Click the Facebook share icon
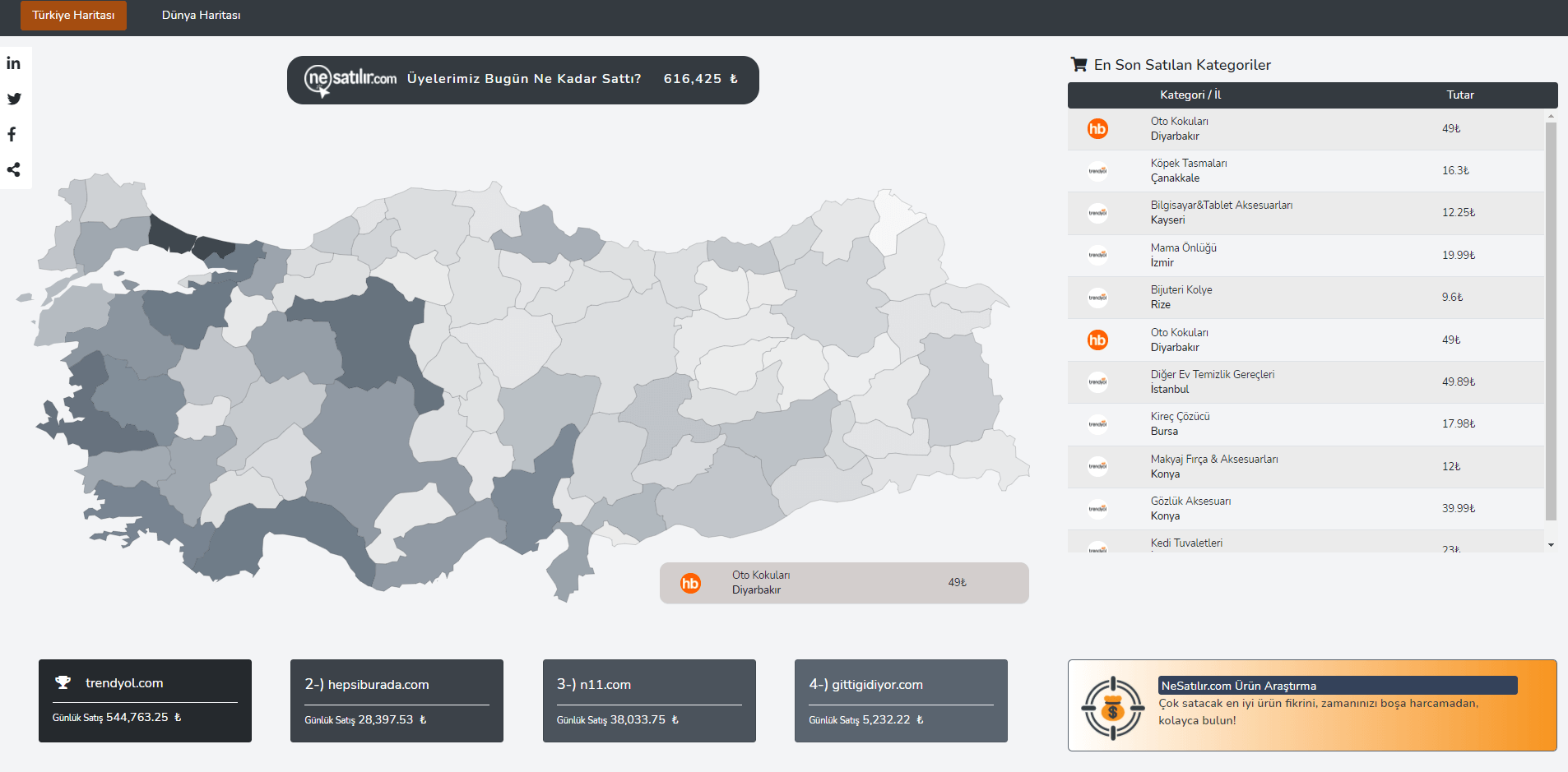This screenshot has height=772, width=1568. pos(12,134)
